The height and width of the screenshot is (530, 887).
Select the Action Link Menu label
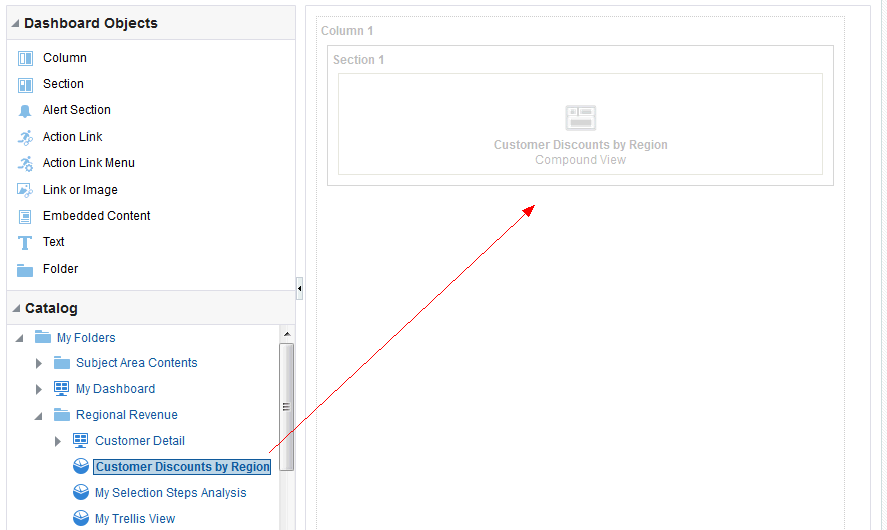[89, 163]
